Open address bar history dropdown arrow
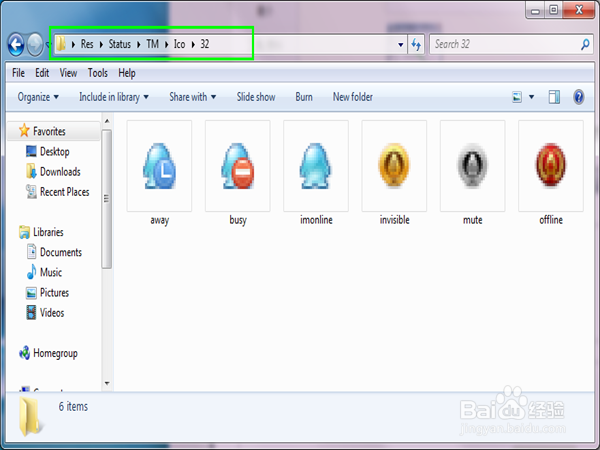 click(401, 45)
